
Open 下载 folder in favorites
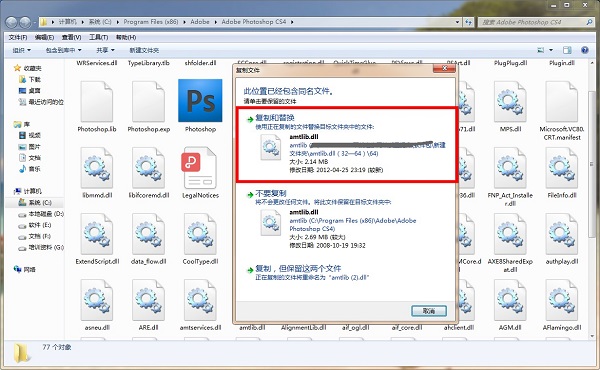coord(30,79)
